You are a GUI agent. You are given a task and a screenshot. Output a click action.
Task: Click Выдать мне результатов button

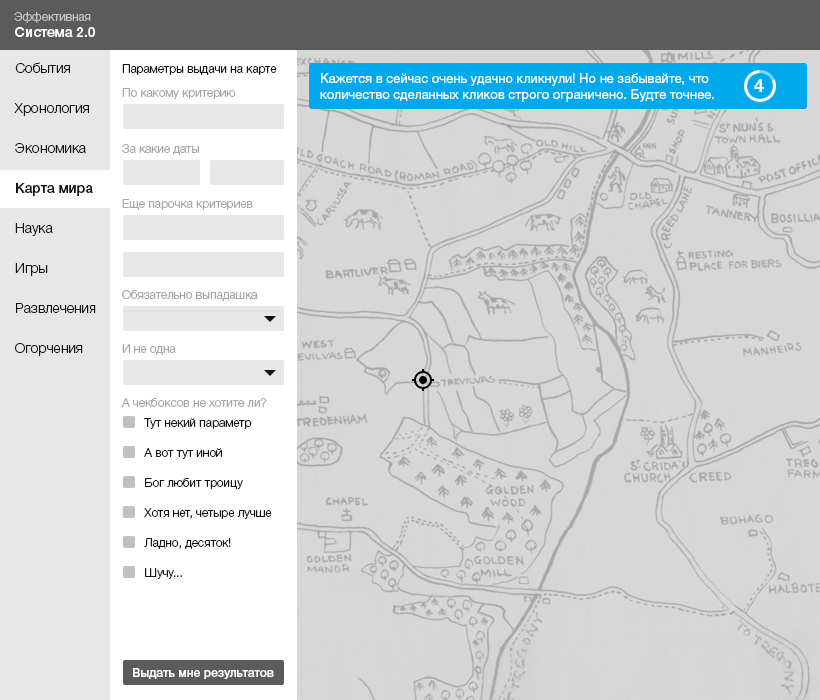[x=203, y=672]
